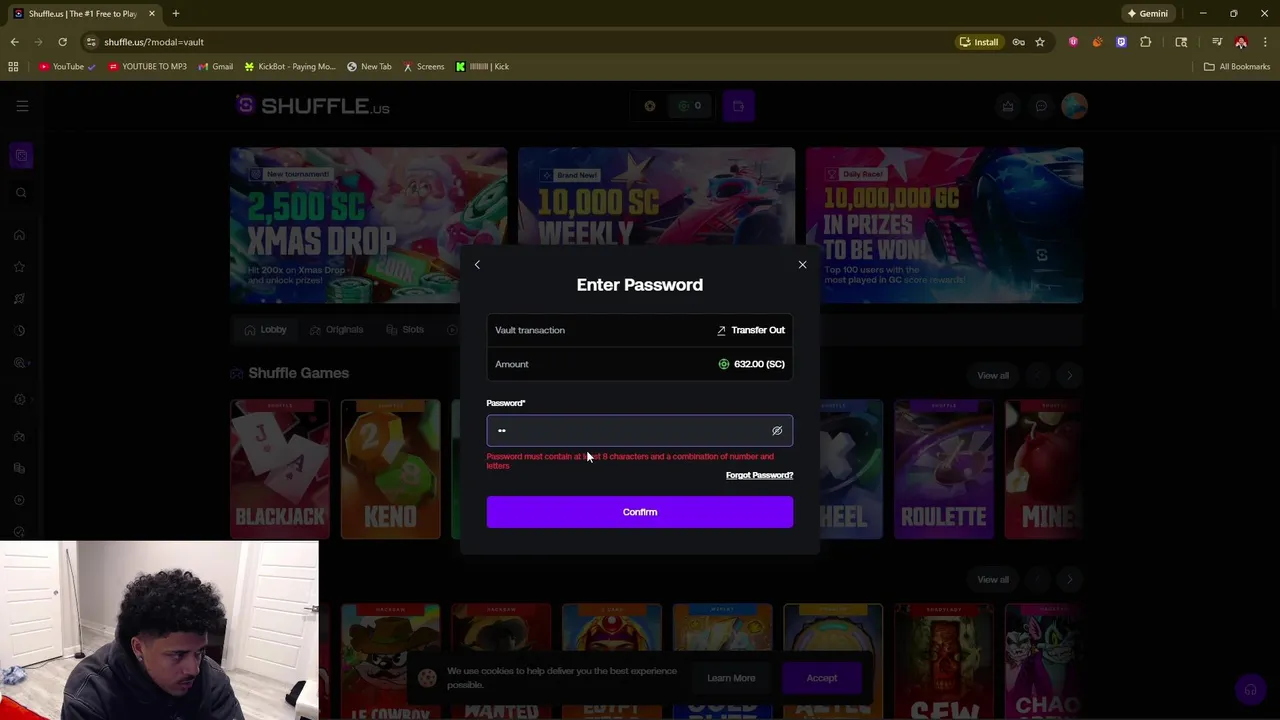Accept the cookies notice
The image size is (1280, 720).
822,678
